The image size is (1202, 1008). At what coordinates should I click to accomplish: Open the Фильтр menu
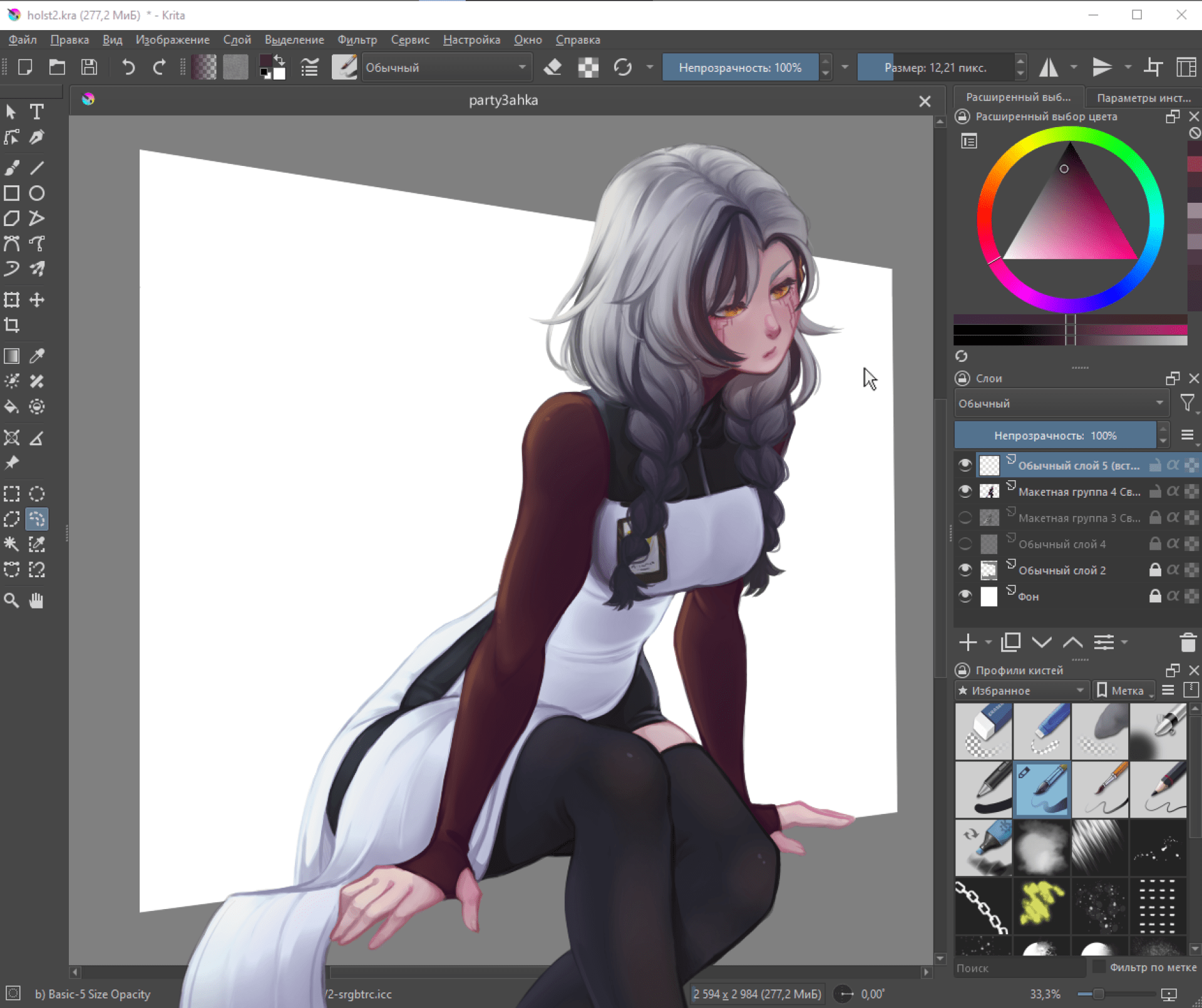(x=357, y=39)
